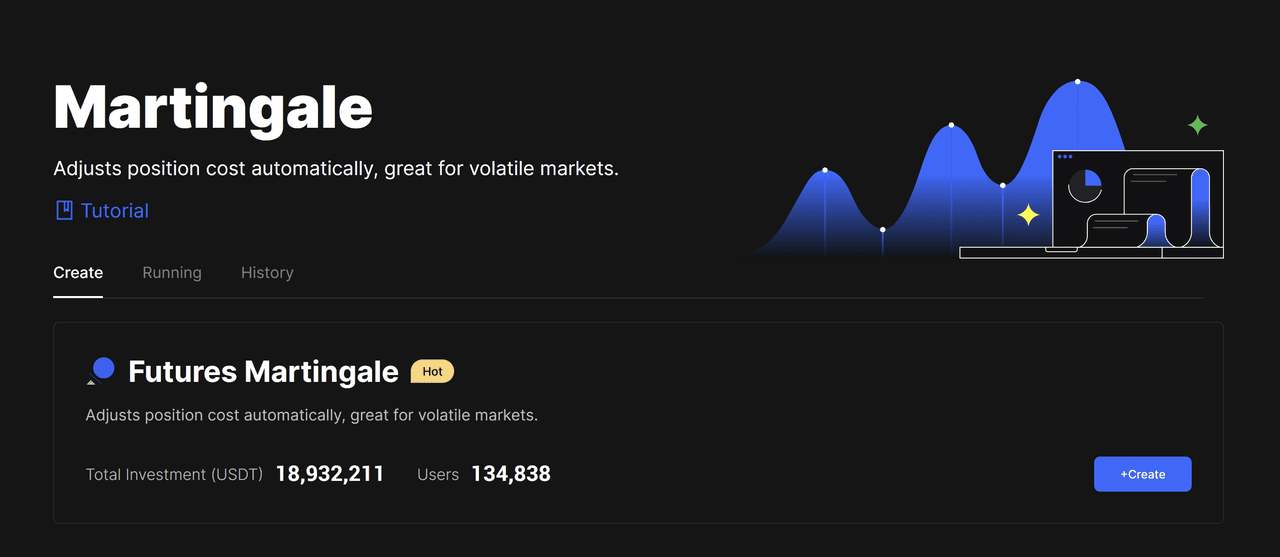This screenshot has width=1280, height=557.
Task: View the History tab
Action: 267,272
